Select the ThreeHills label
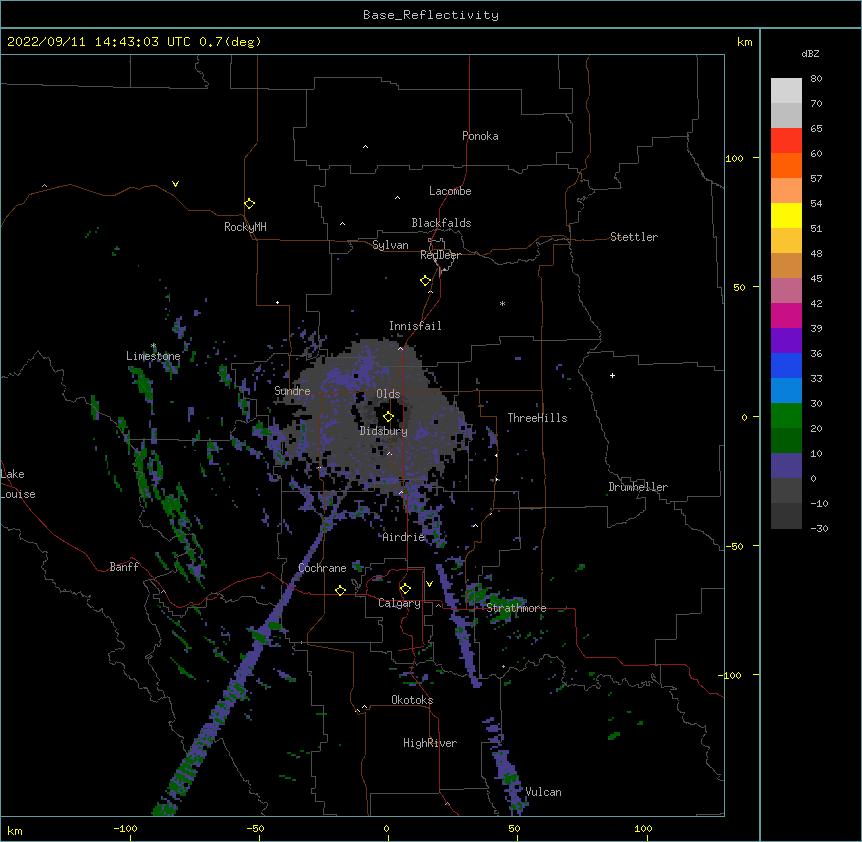The image size is (862, 842). (537, 418)
